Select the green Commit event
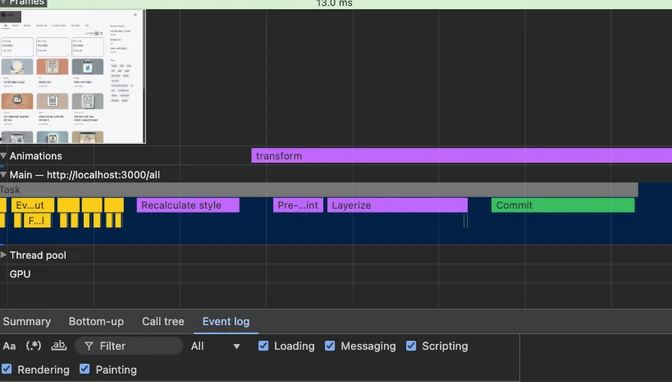Viewport: 672px width, 382px height. coord(563,205)
